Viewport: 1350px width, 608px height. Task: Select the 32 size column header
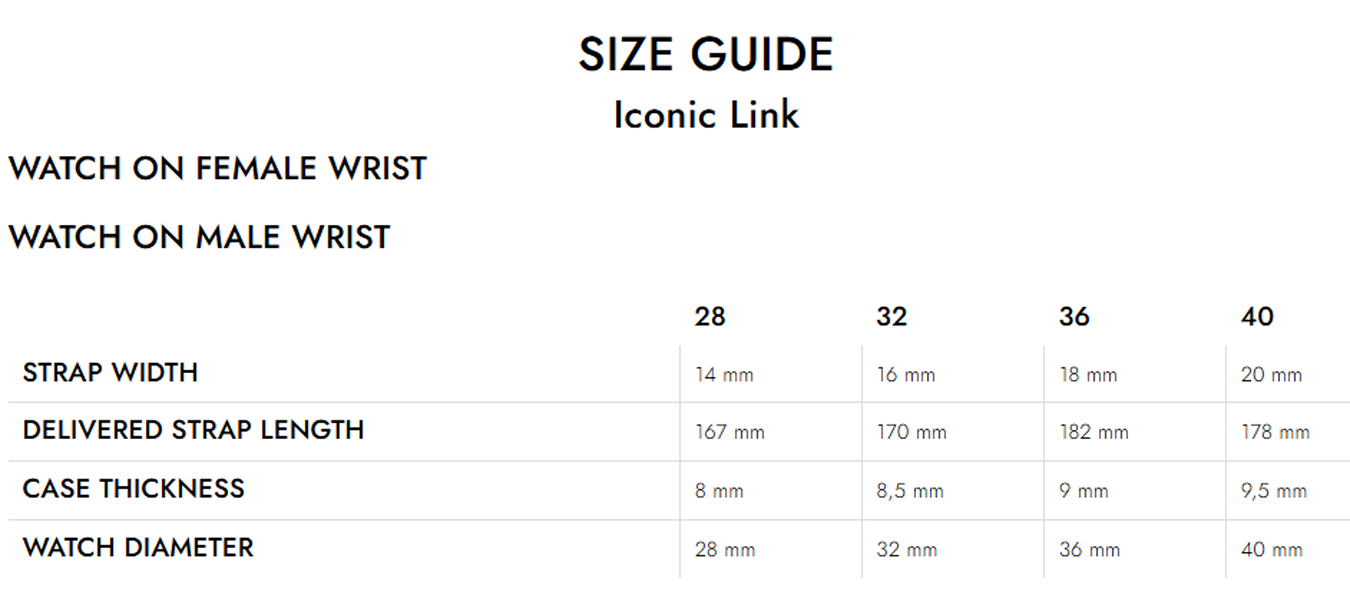tap(892, 317)
